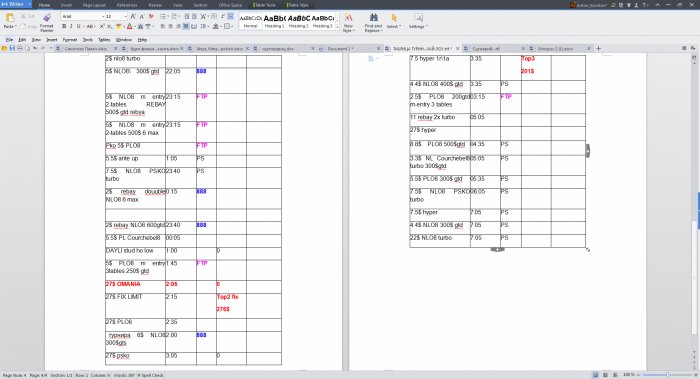Open the font name dropdown
Screen dimensions: 700x379
pyautogui.click(x=83, y=16)
